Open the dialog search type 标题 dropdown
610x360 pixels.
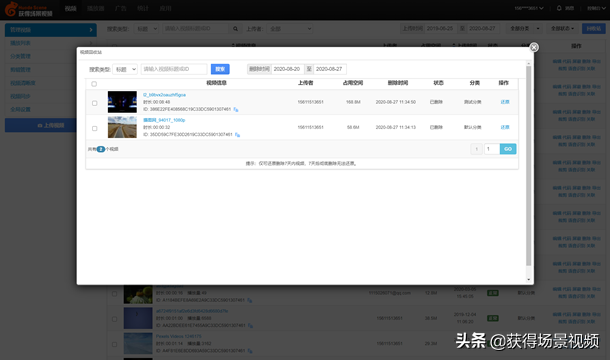tap(125, 69)
